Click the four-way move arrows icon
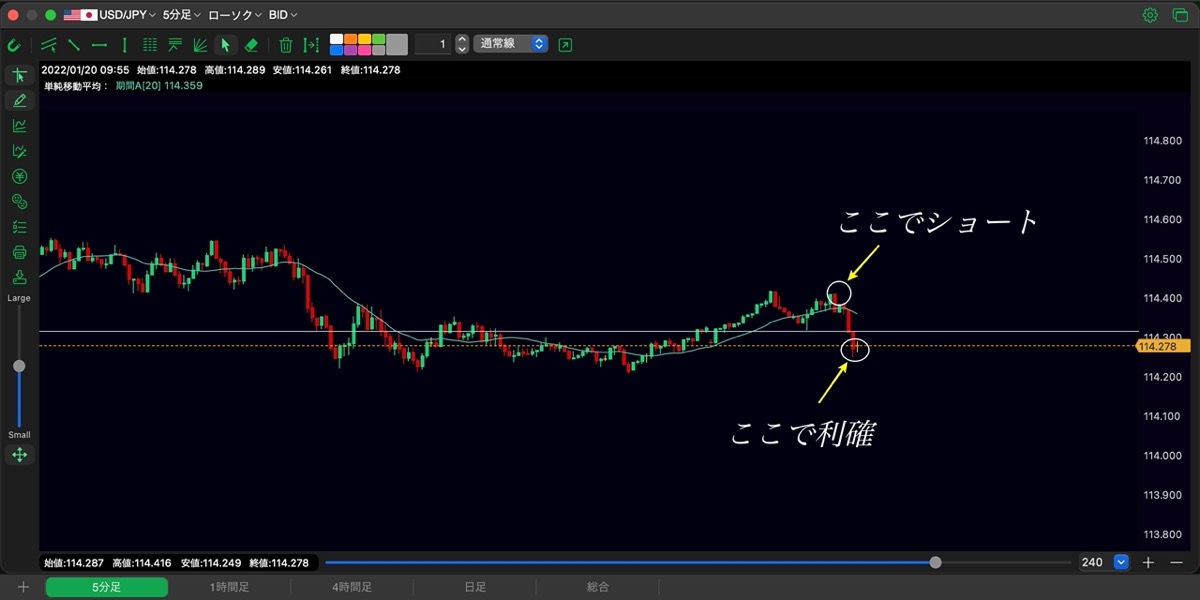The width and height of the screenshot is (1200, 600). (19, 455)
